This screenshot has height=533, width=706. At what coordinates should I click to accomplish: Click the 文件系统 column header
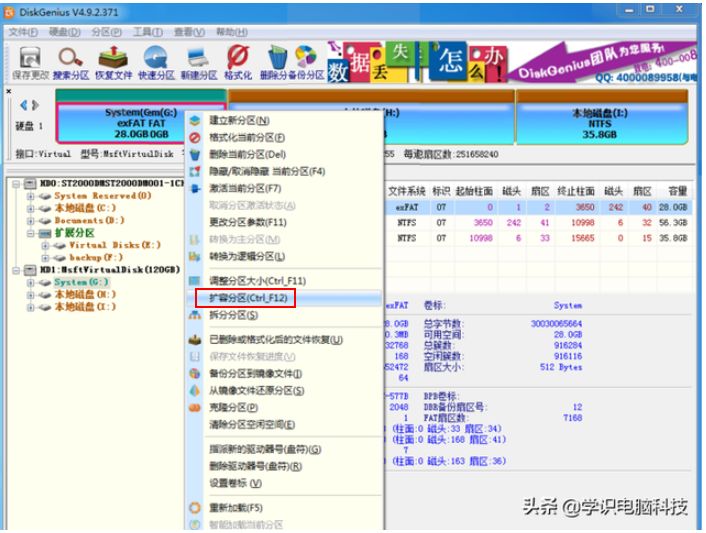407,191
